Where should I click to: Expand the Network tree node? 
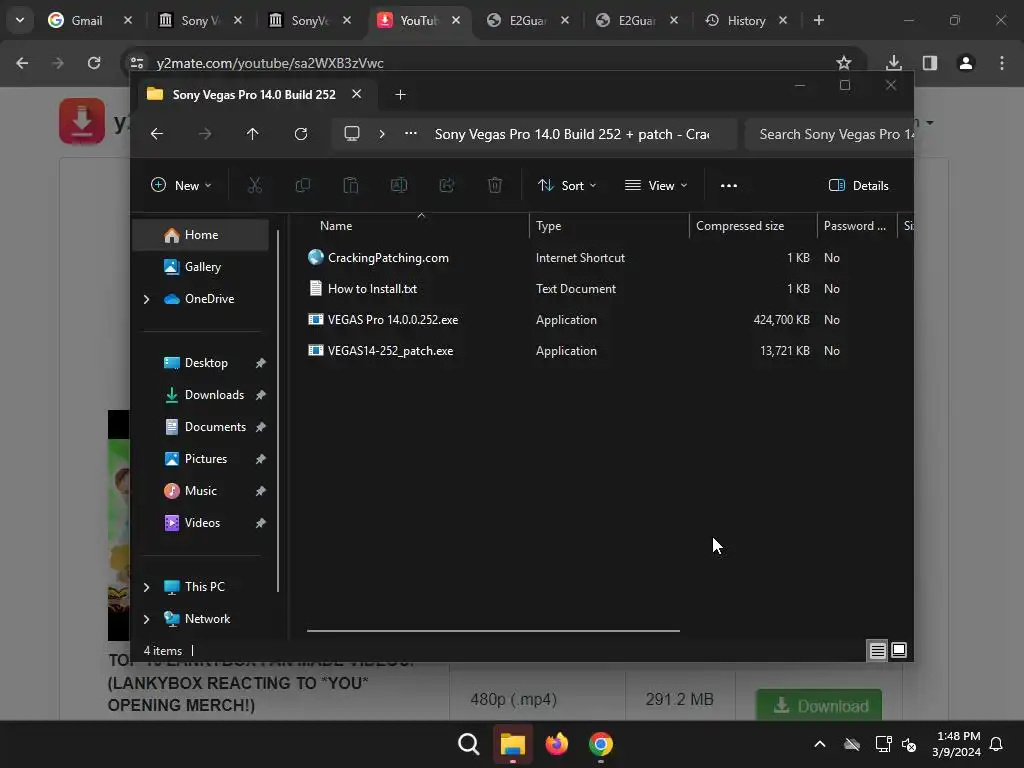(x=146, y=619)
